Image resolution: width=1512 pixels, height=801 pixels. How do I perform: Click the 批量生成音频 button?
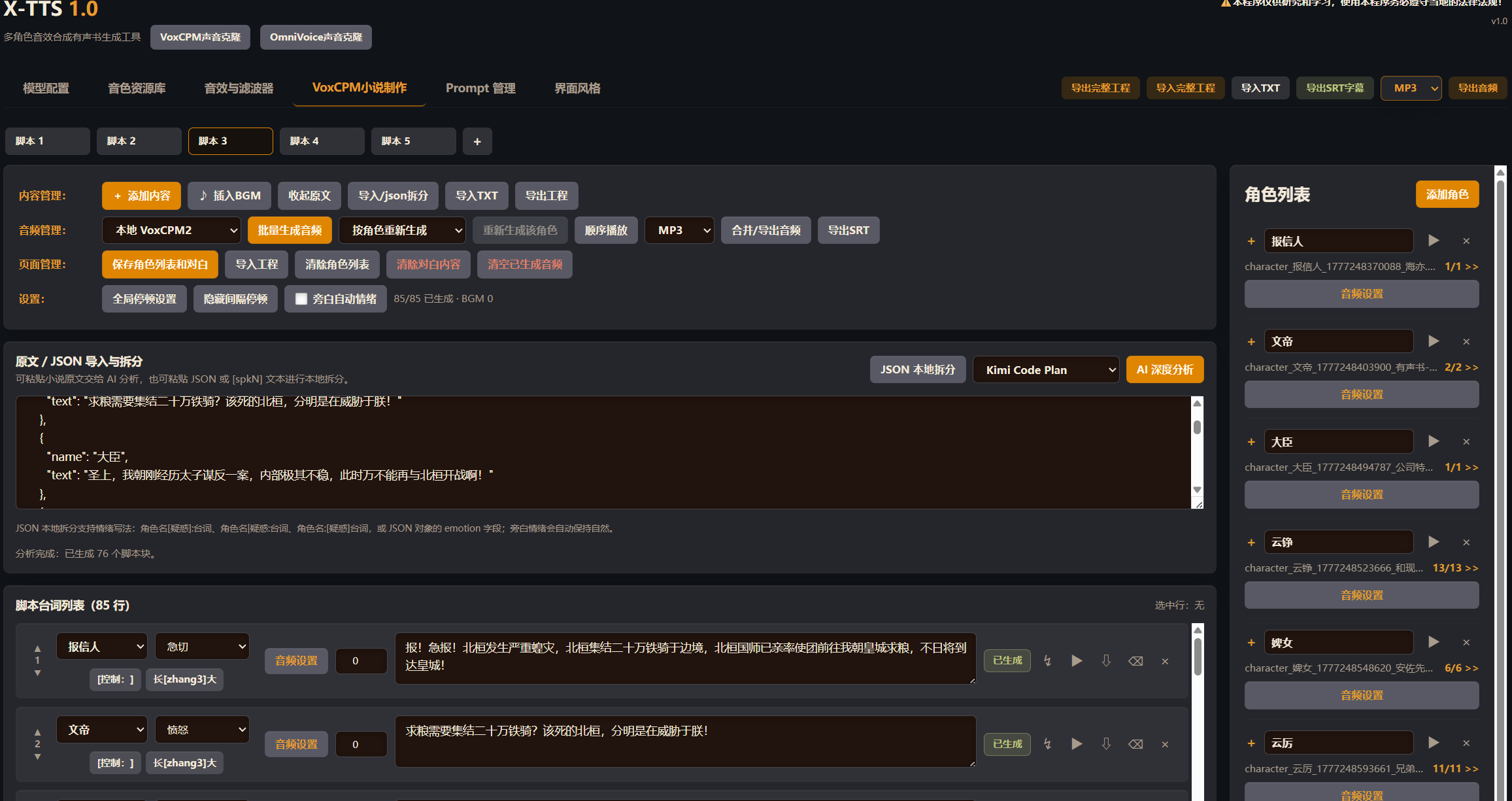click(290, 230)
